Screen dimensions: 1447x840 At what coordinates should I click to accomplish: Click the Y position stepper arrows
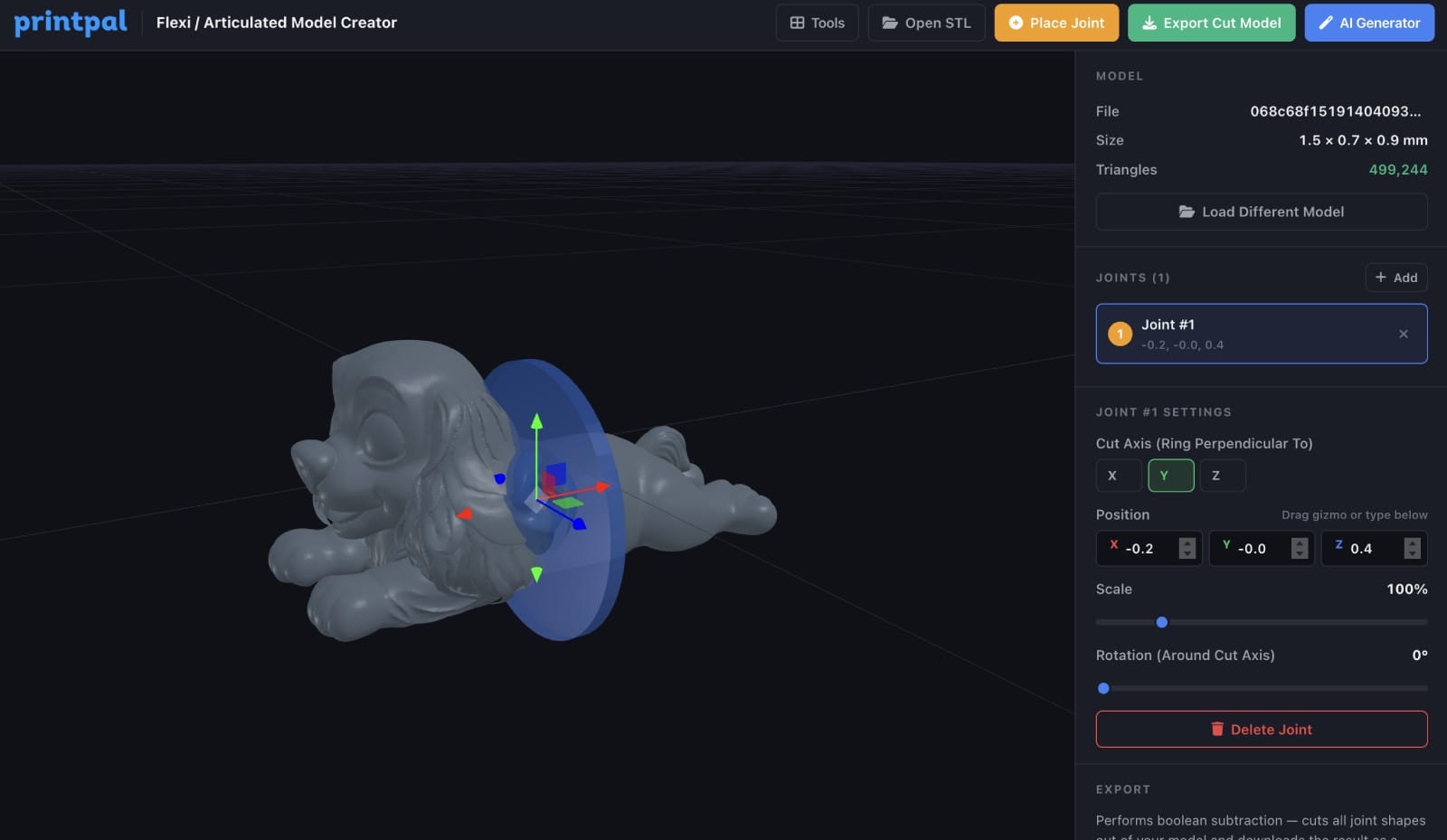point(1300,549)
